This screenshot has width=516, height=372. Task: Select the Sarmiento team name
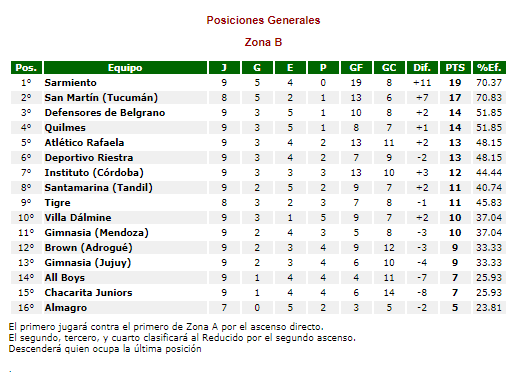(x=71, y=83)
